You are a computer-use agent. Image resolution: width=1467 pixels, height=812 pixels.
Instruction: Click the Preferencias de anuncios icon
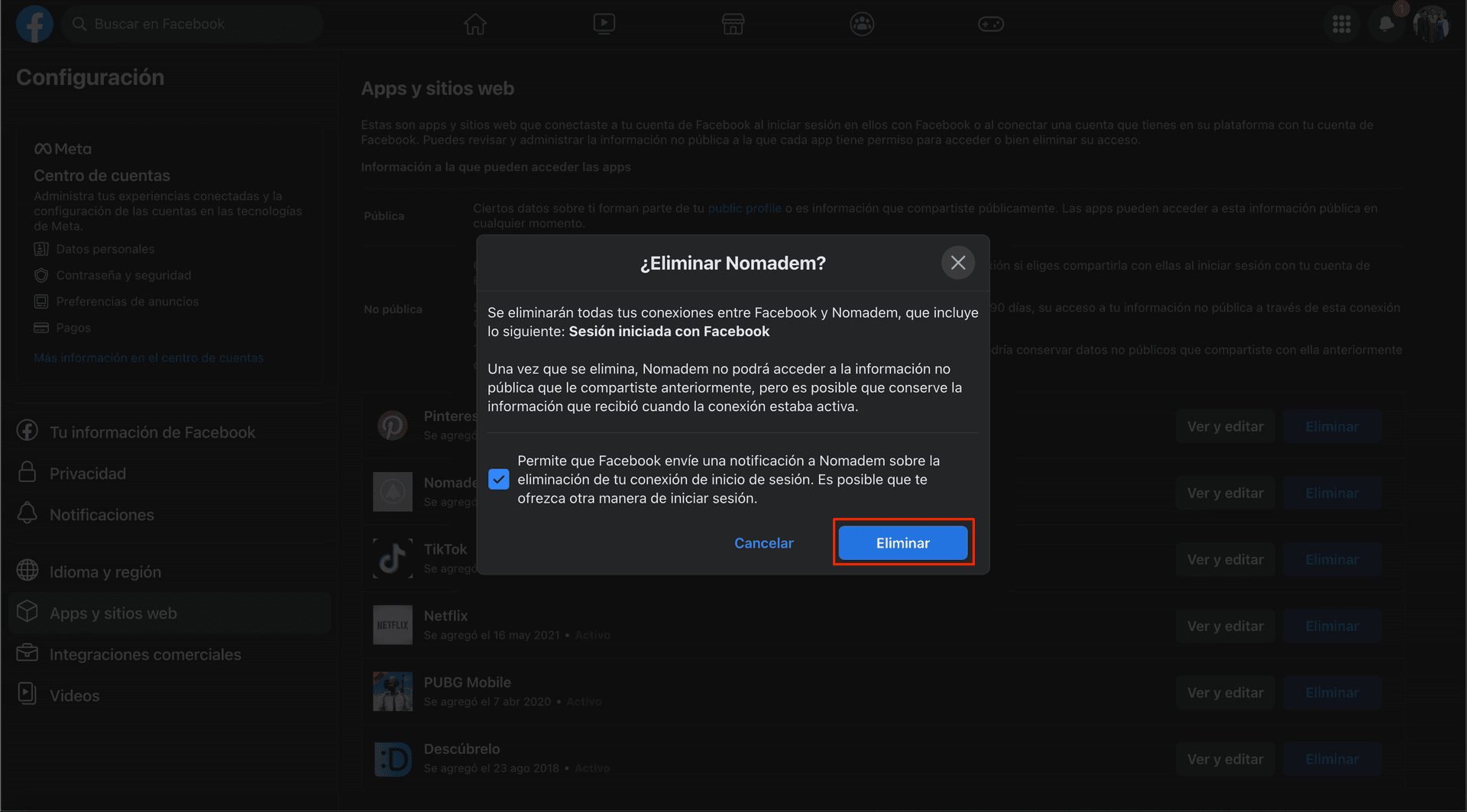coord(41,302)
